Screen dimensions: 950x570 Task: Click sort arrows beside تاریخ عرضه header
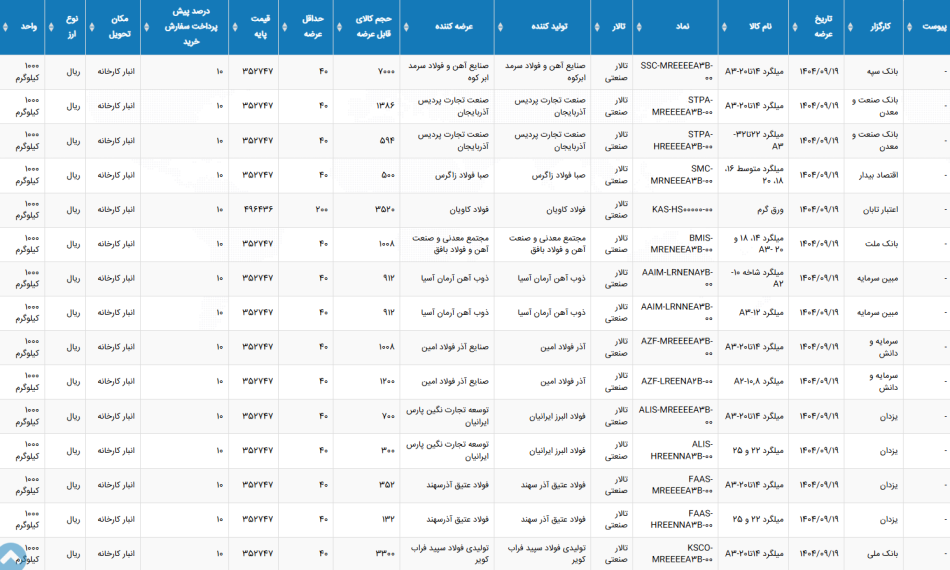pyautogui.click(x=795, y=27)
